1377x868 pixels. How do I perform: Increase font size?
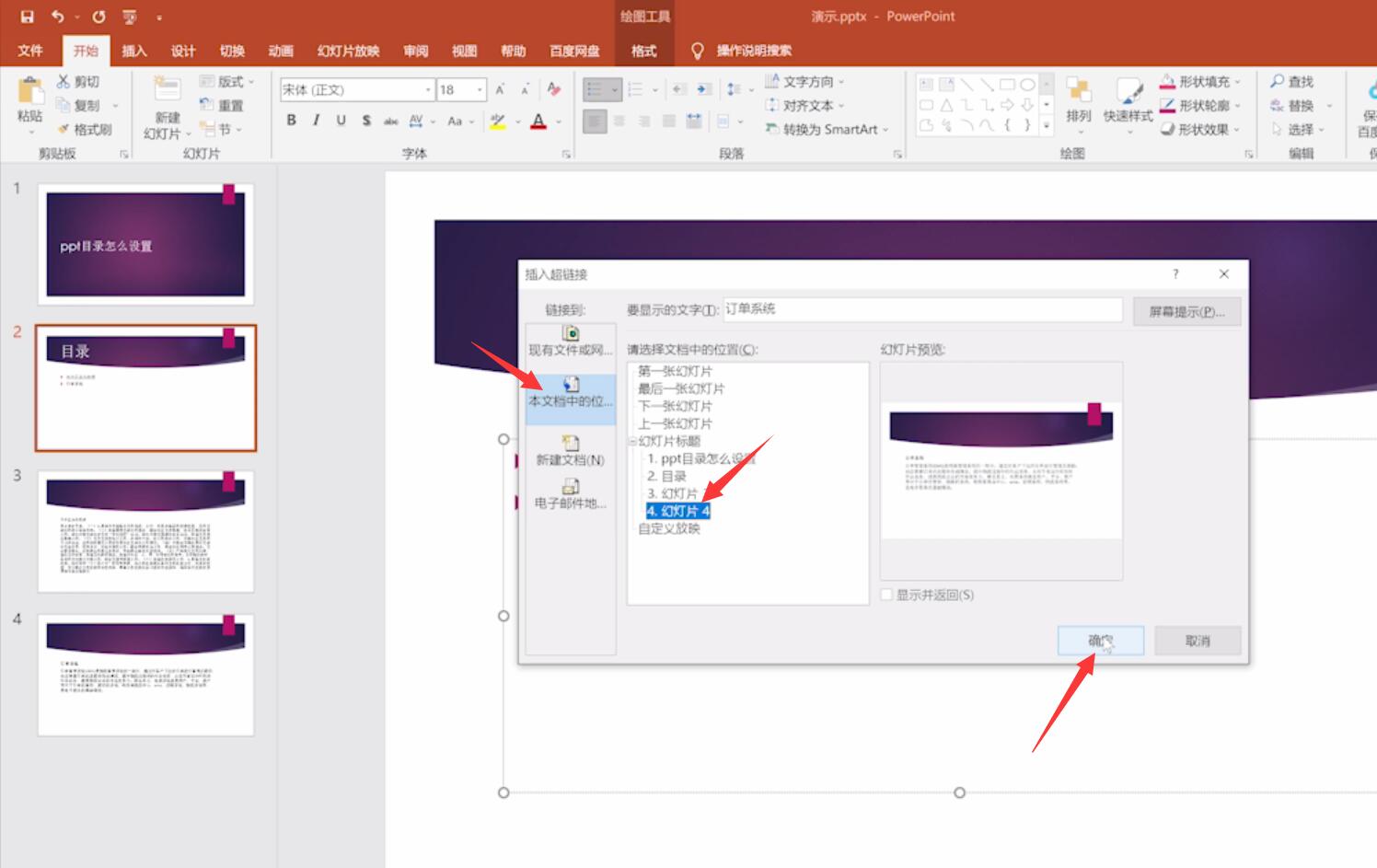tap(500, 89)
